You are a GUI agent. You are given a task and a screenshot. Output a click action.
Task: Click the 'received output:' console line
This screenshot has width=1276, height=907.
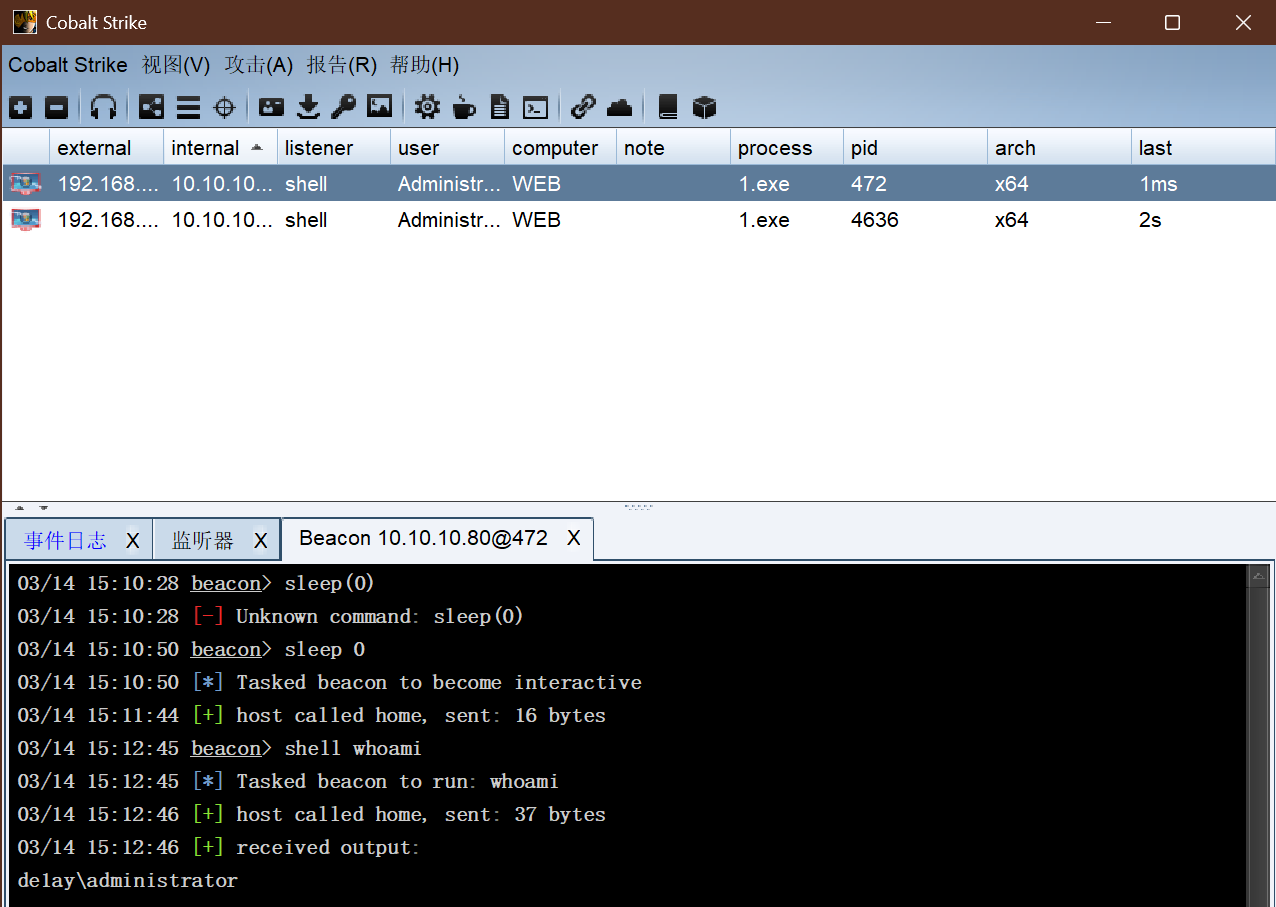pyautogui.click(x=219, y=847)
